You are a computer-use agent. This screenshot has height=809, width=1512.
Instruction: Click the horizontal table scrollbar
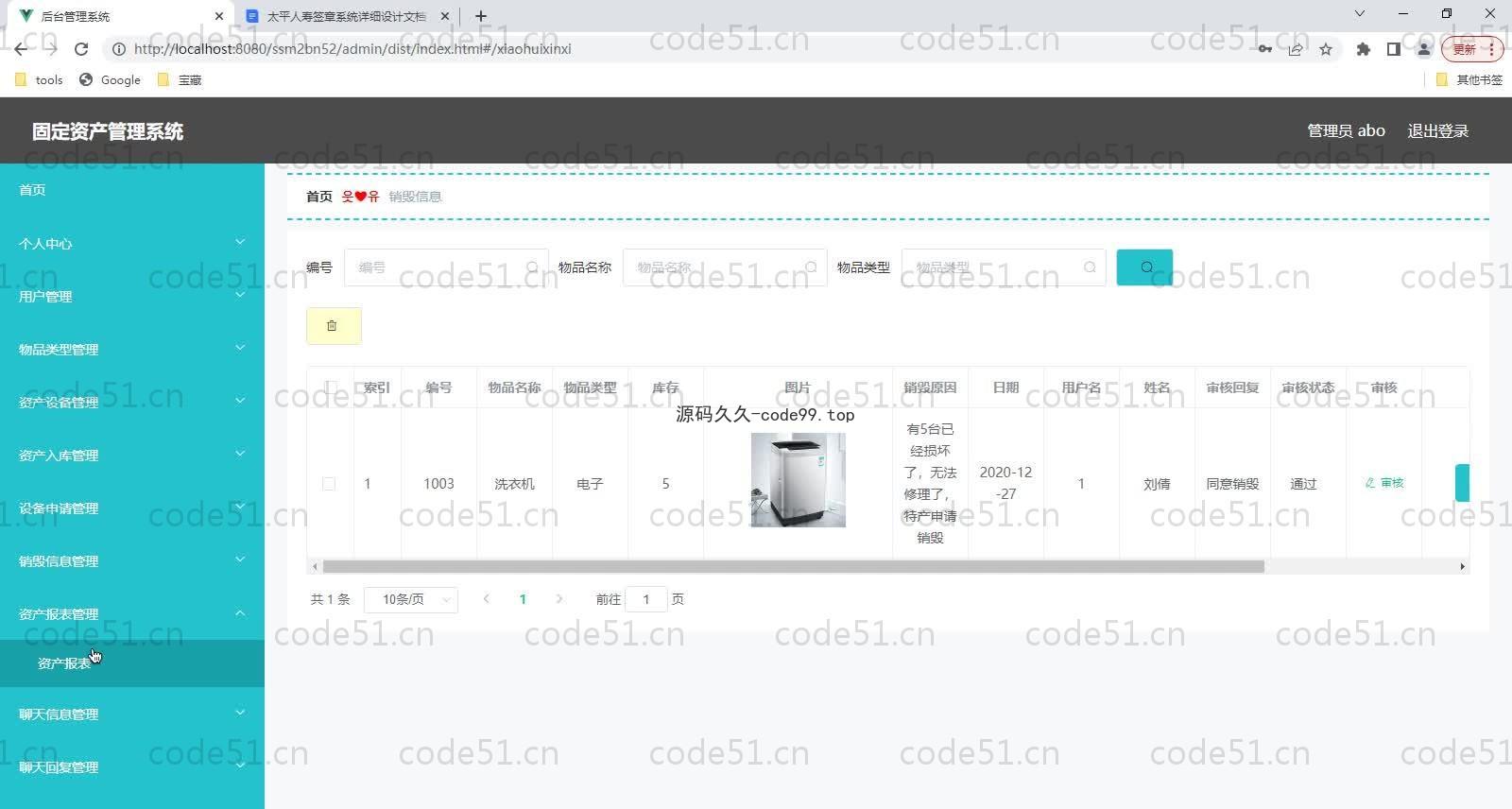pyautogui.click(x=794, y=567)
